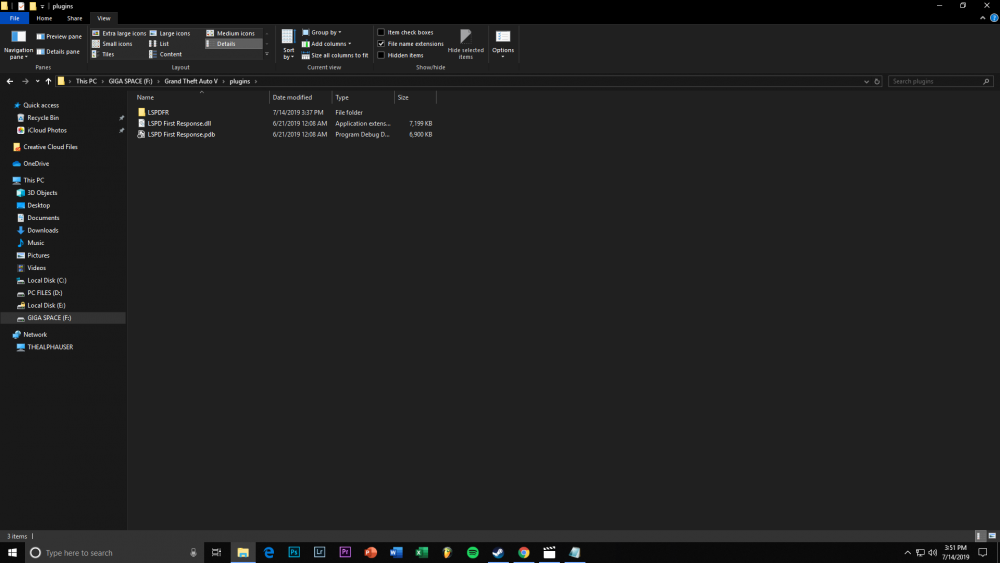The height and width of the screenshot is (563, 1000).
Task: Open the Navigation pane dropdown button
Action: click(x=18, y=45)
